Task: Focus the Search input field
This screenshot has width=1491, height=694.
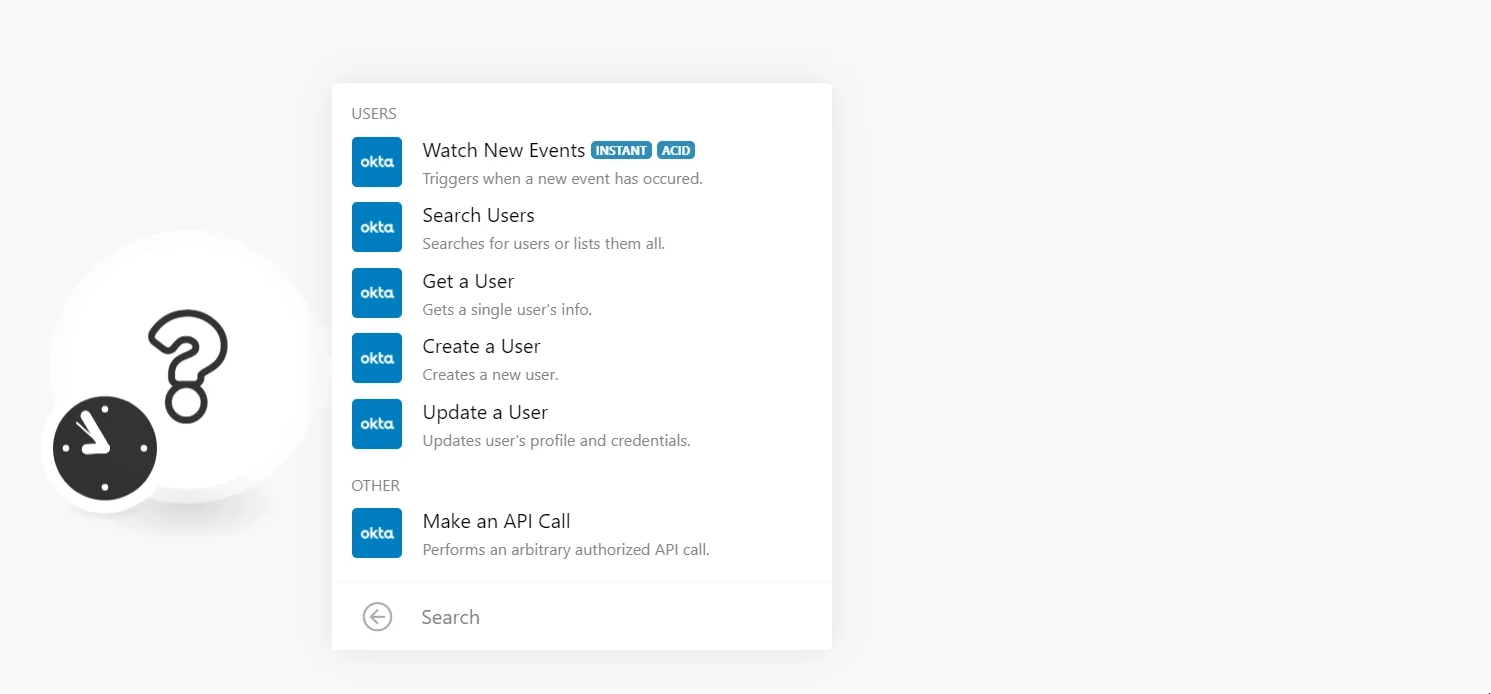Action: (x=615, y=617)
